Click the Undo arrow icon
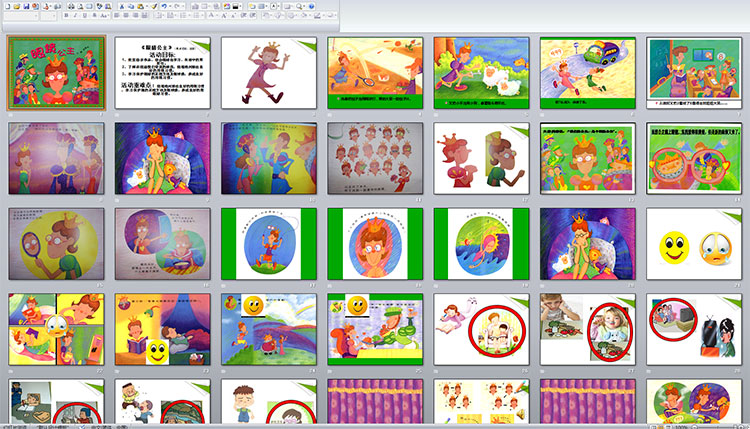Image resolution: width=750 pixels, height=429 pixels. [x=164, y=6]
